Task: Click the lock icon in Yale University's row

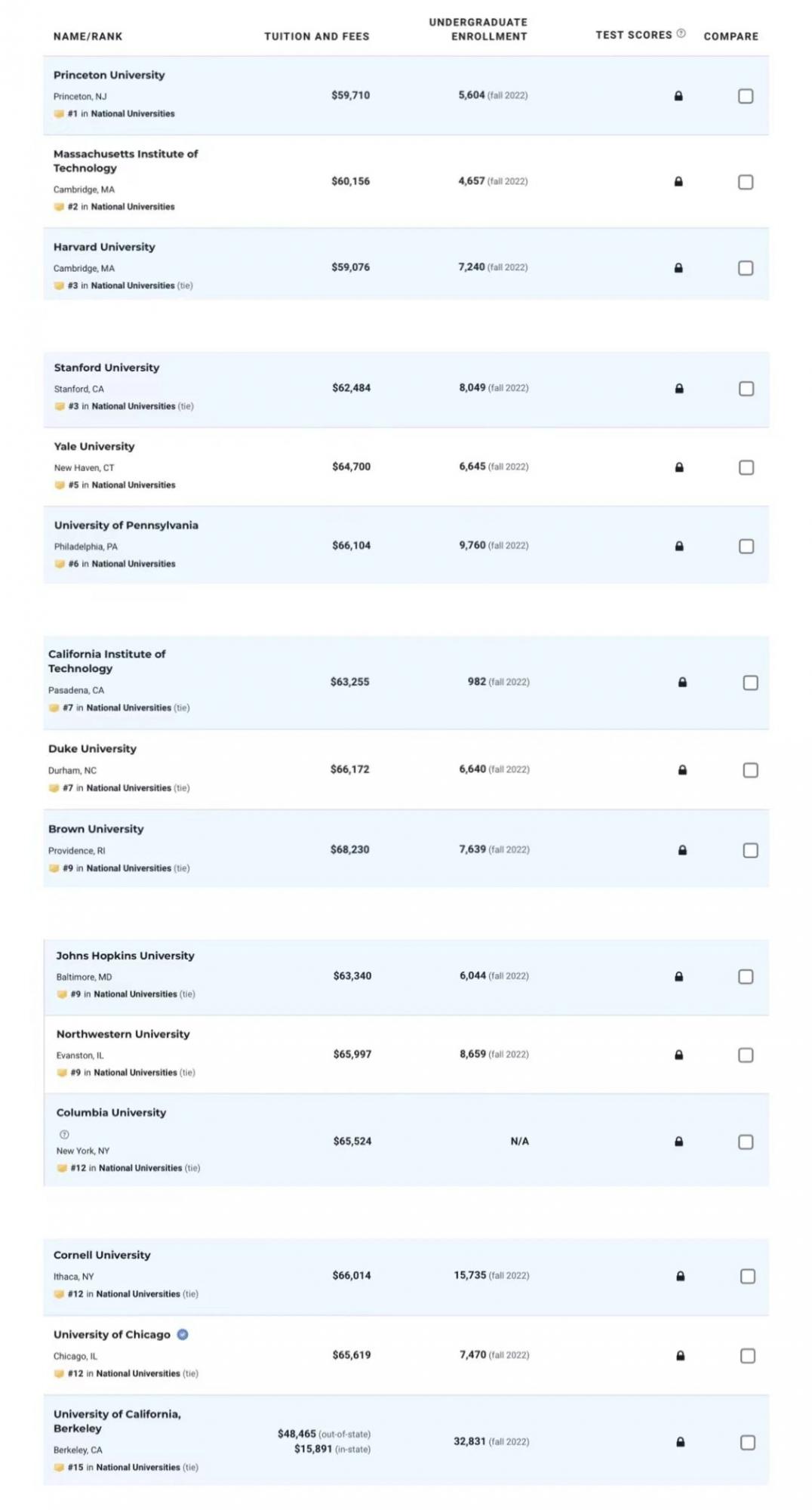Action: pos(679,467)
